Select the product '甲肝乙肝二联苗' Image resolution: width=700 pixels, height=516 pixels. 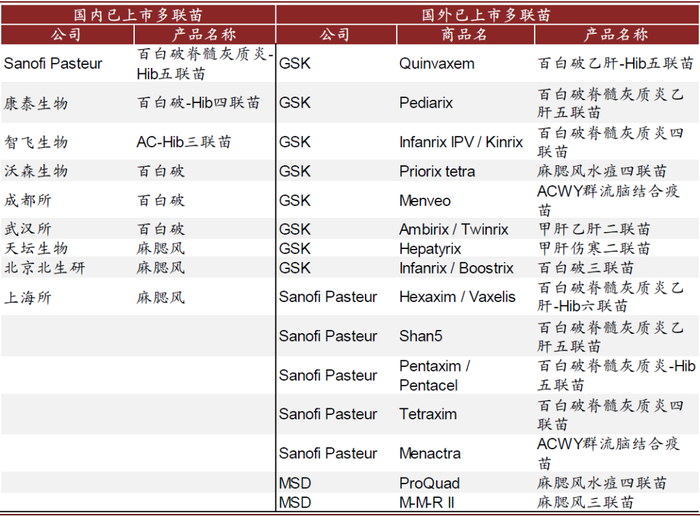click(x=594, y=229)
